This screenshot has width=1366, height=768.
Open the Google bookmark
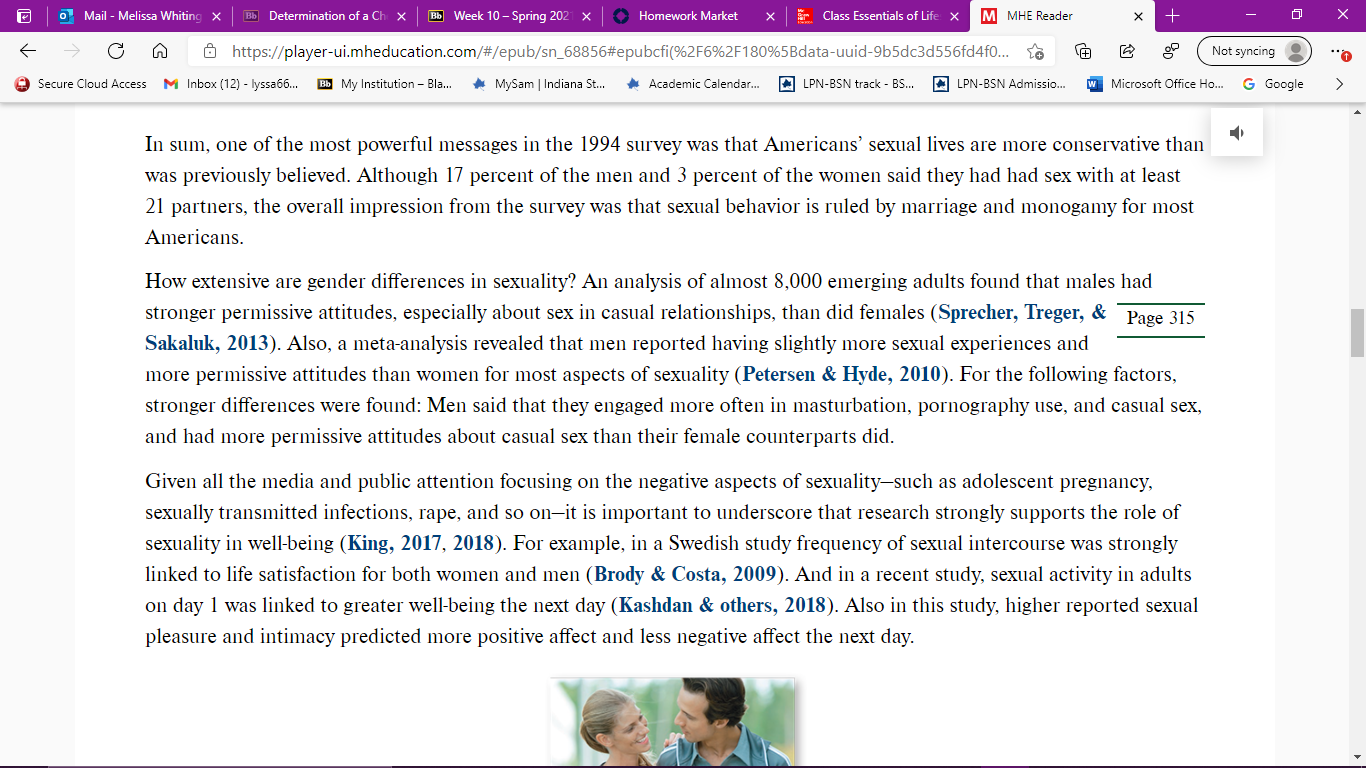coord(1273,84)
